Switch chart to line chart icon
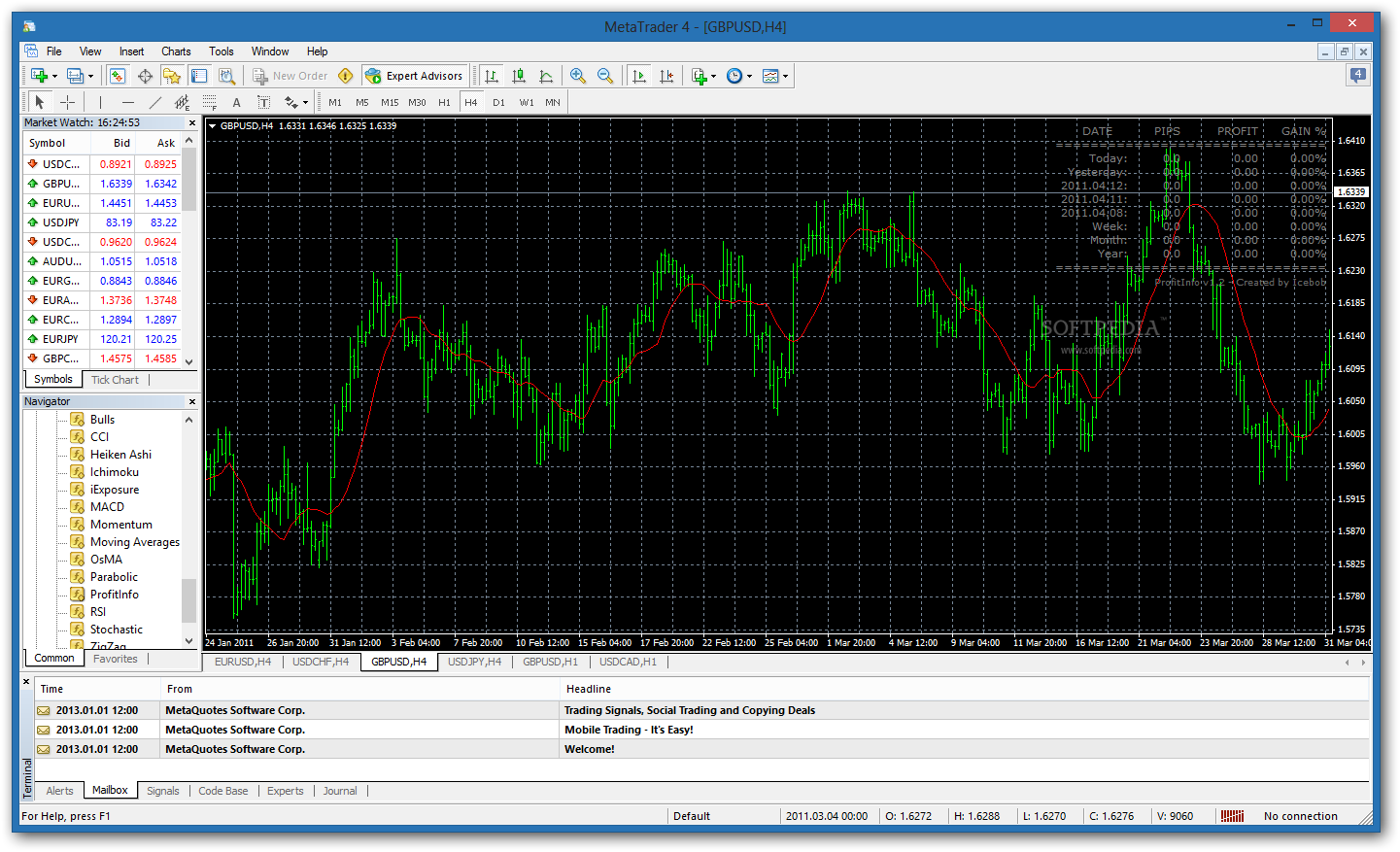Image resolution: width=1400 pixels, height=852 pixels. tap(546, 76)
